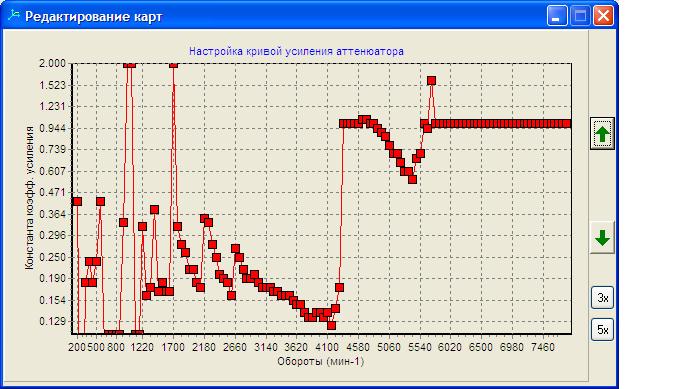
Task: Click the Обороты (мин-1) axis label
Action: (321, 361)
